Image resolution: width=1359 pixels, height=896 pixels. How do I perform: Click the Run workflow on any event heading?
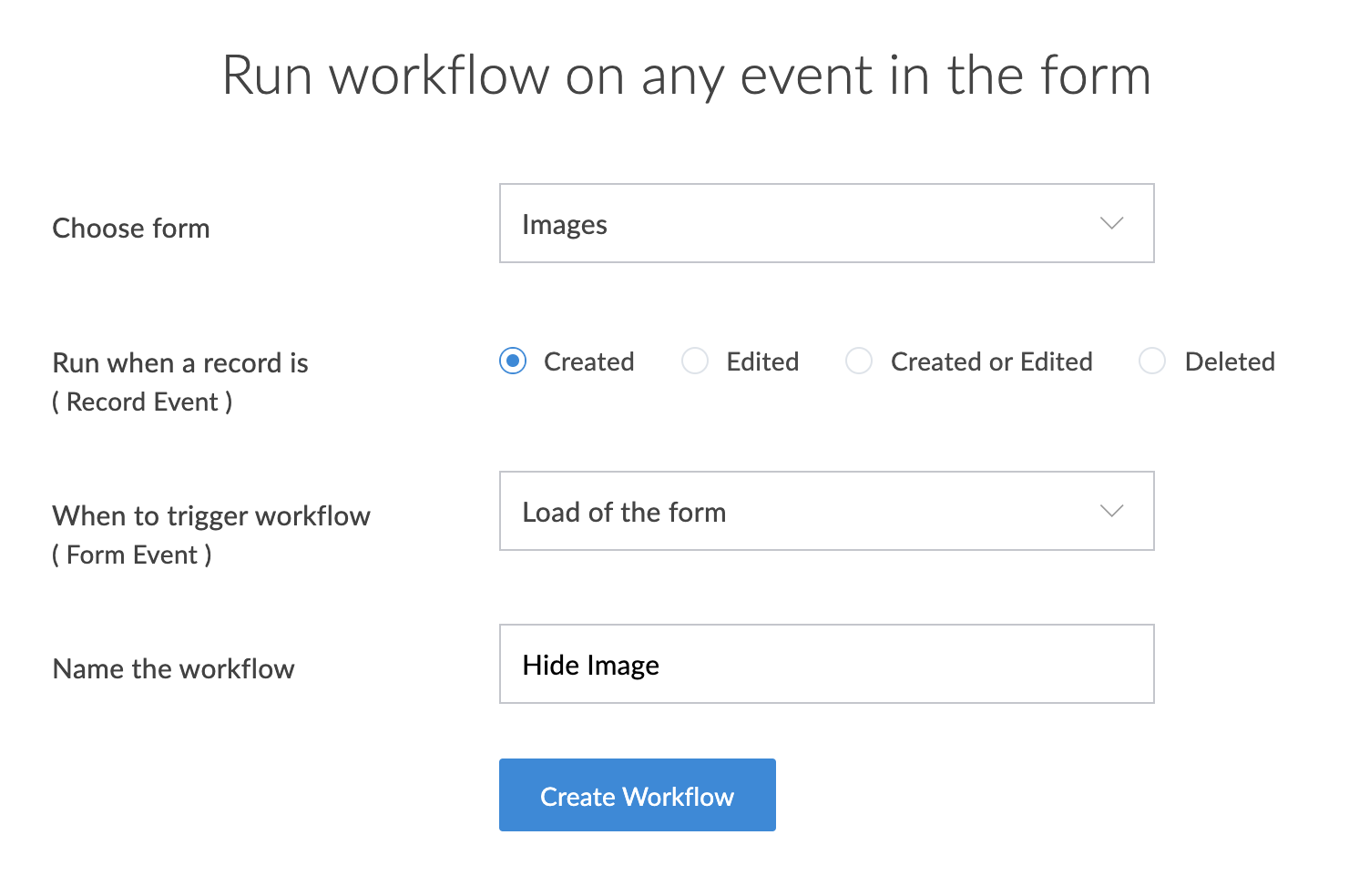tap(687, 76)
